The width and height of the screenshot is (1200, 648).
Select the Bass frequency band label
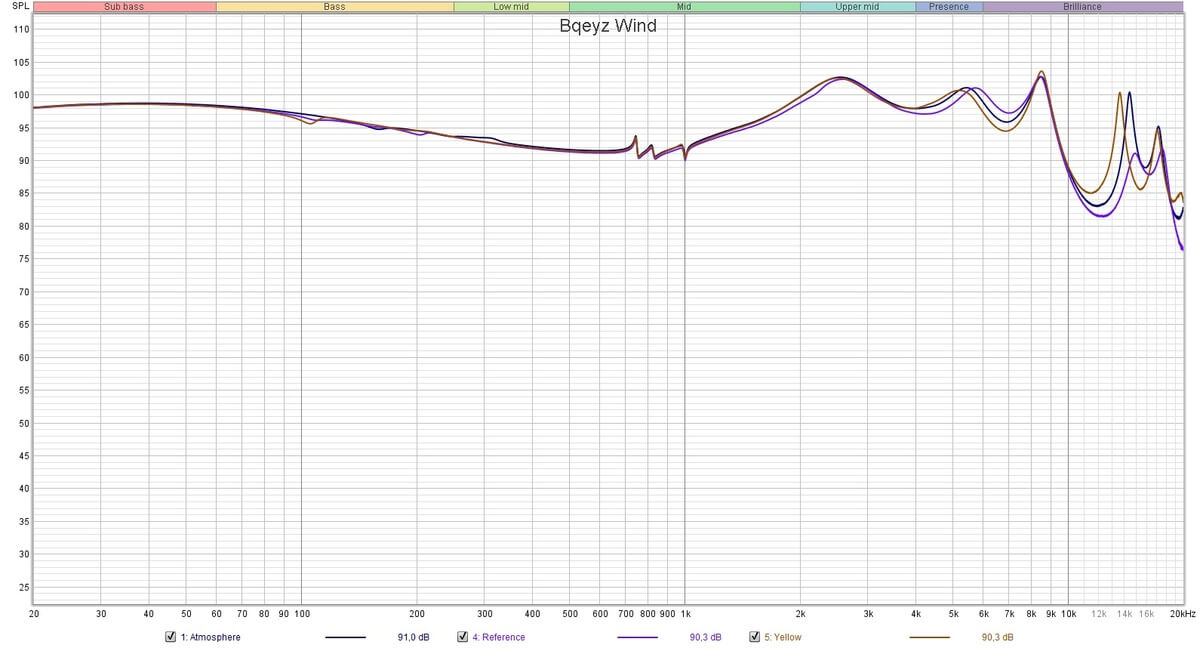click(x=334, y=7)
